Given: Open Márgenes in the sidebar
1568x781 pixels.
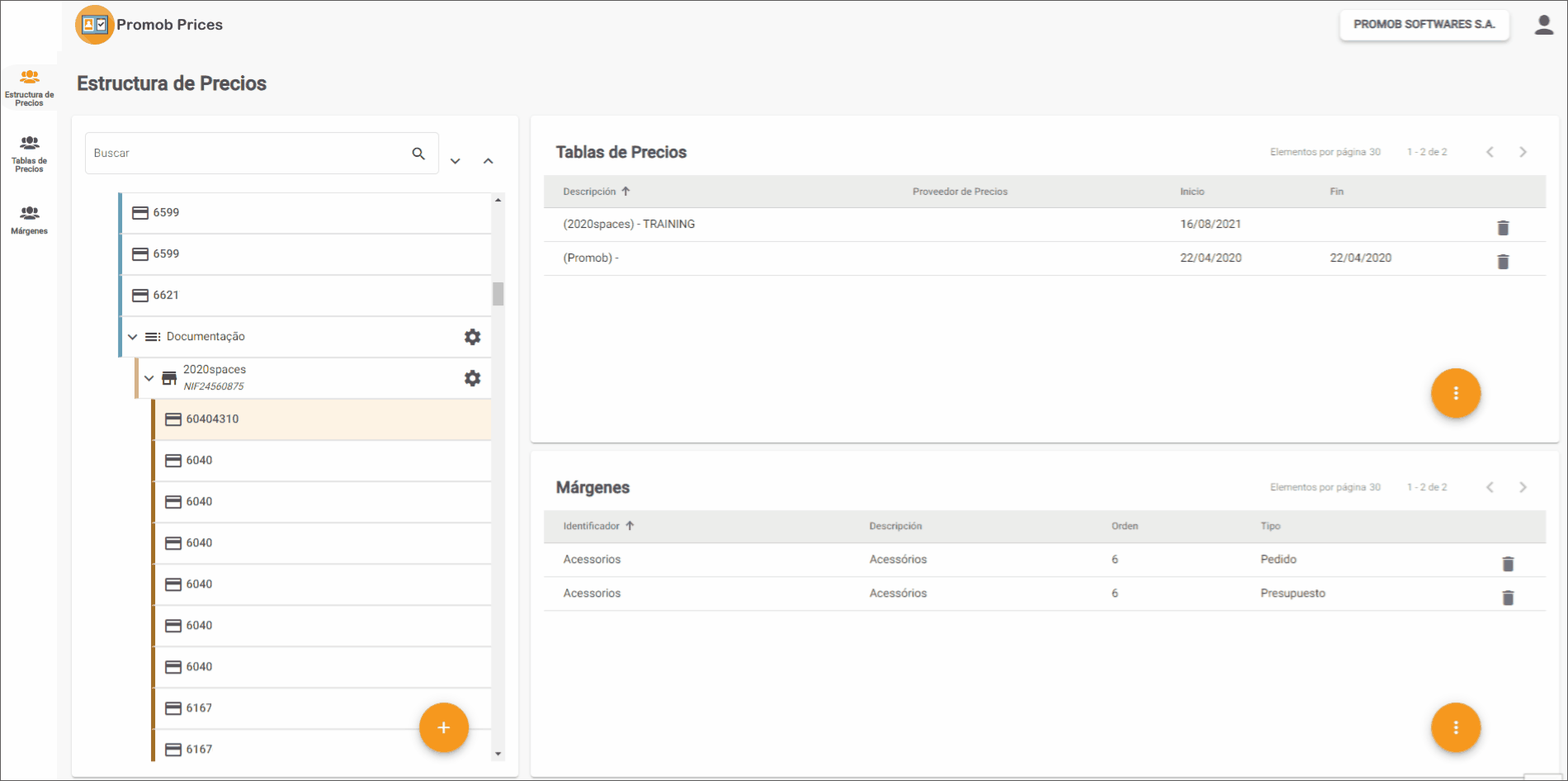Looking at the screenshot, I should [30, 220].
